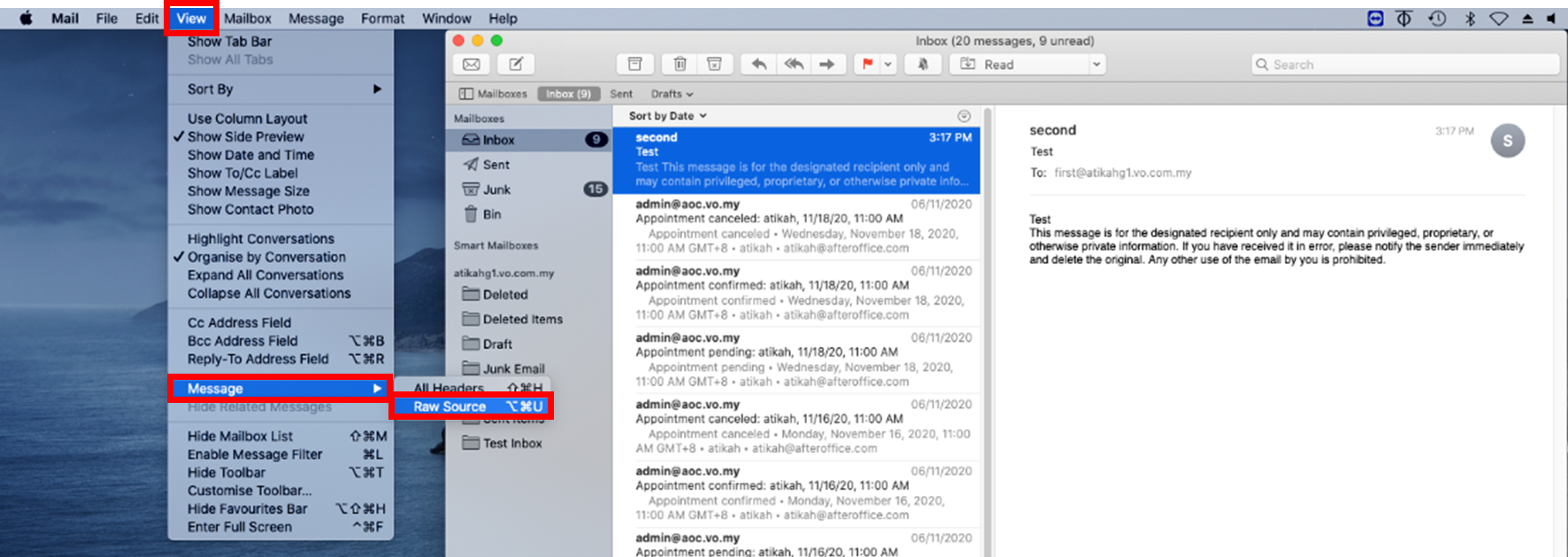
Task: Move selected message to Junk
Action: pos(714,65)
